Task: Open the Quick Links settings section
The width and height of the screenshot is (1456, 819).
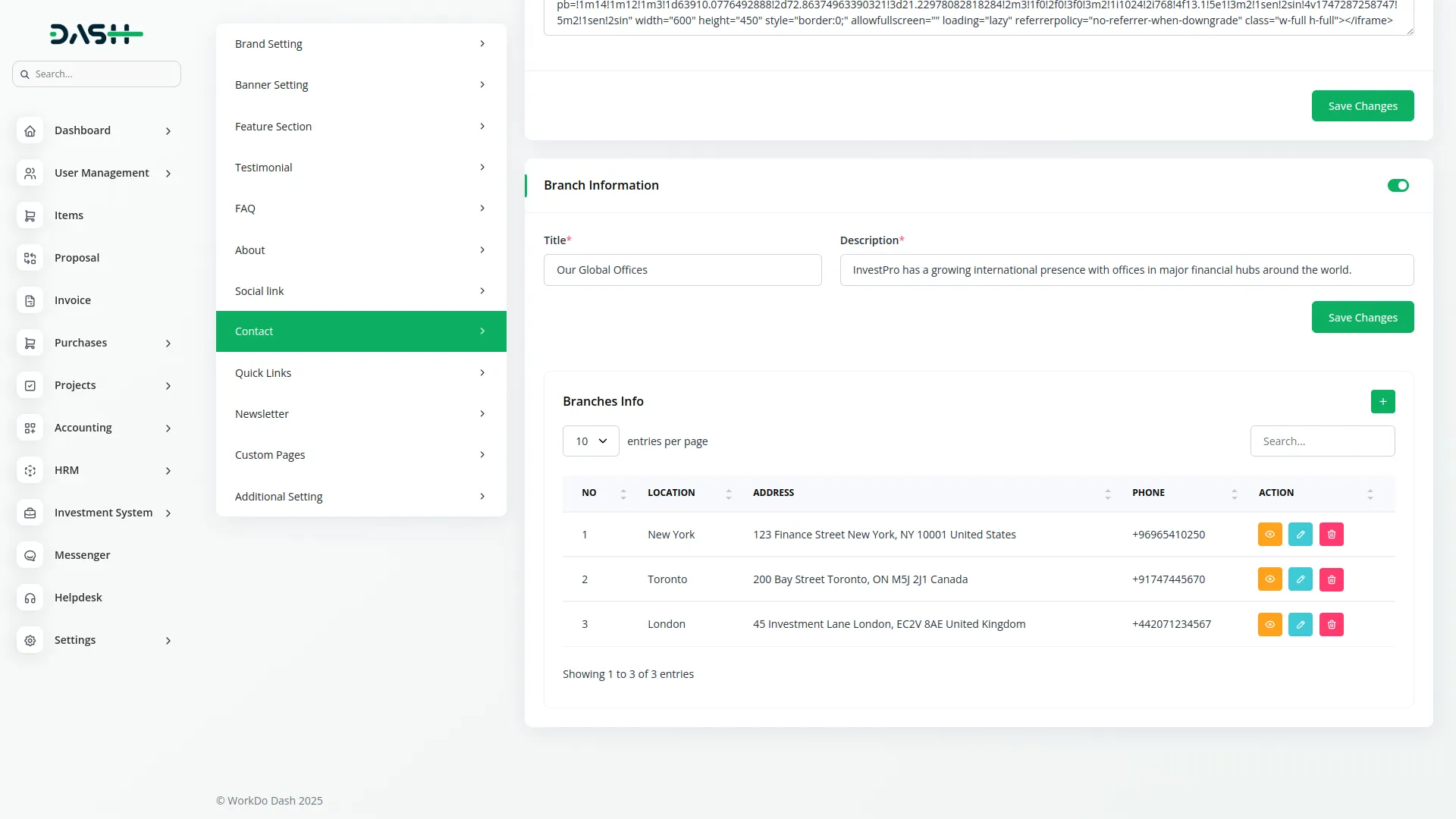Action: click(361, 373)
